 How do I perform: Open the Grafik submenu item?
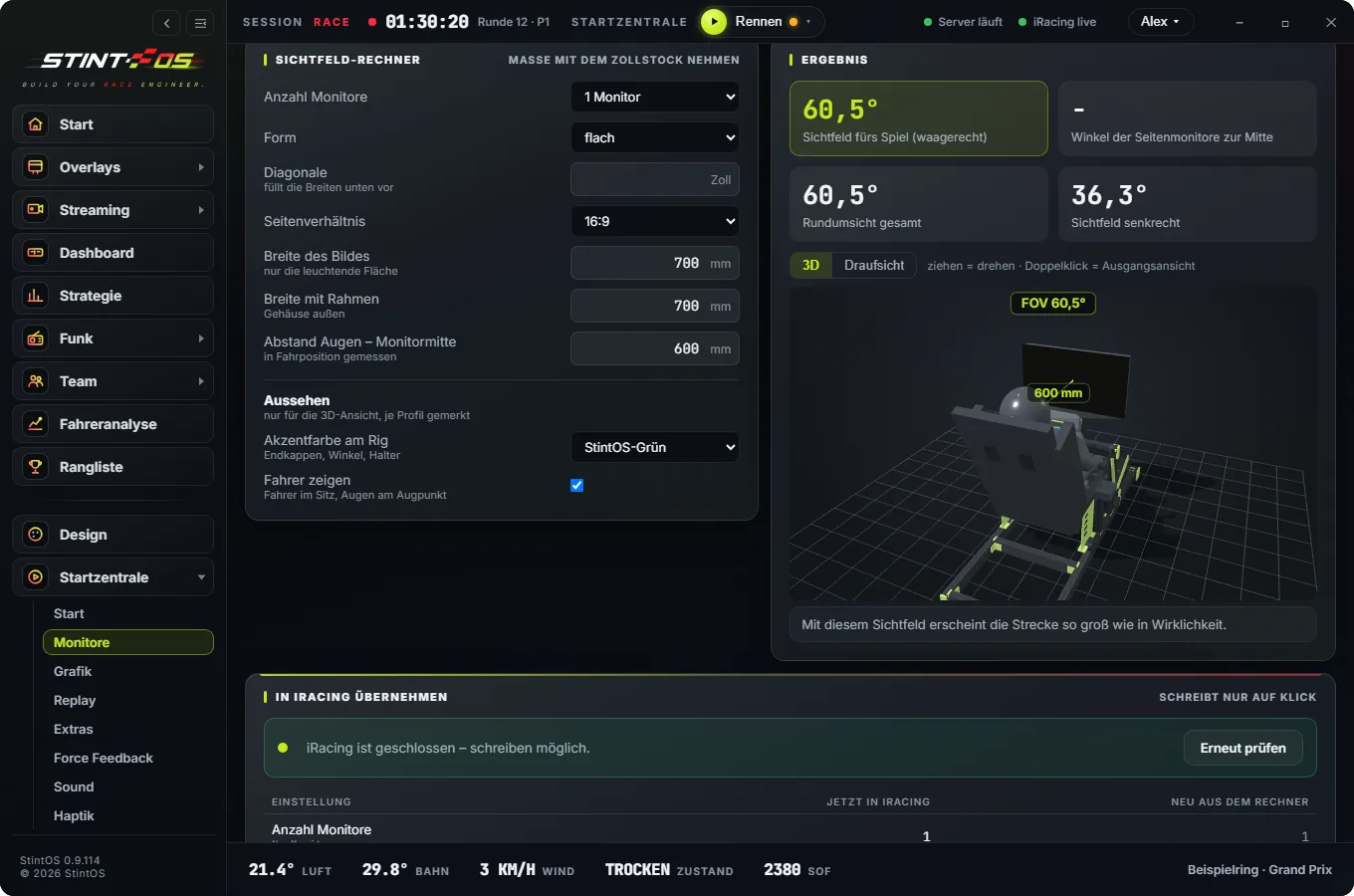point(127,672)
